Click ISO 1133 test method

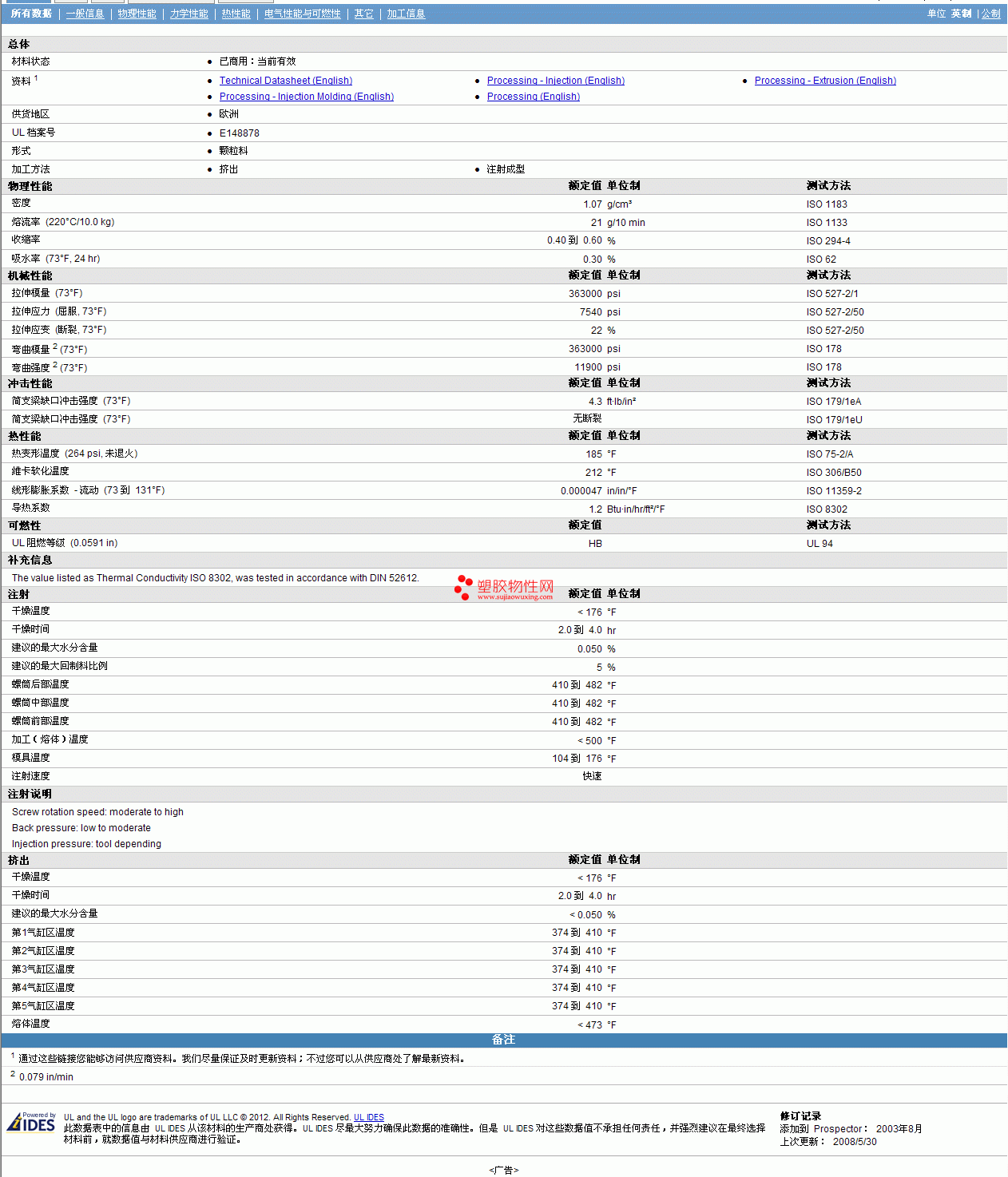point(827,223)
